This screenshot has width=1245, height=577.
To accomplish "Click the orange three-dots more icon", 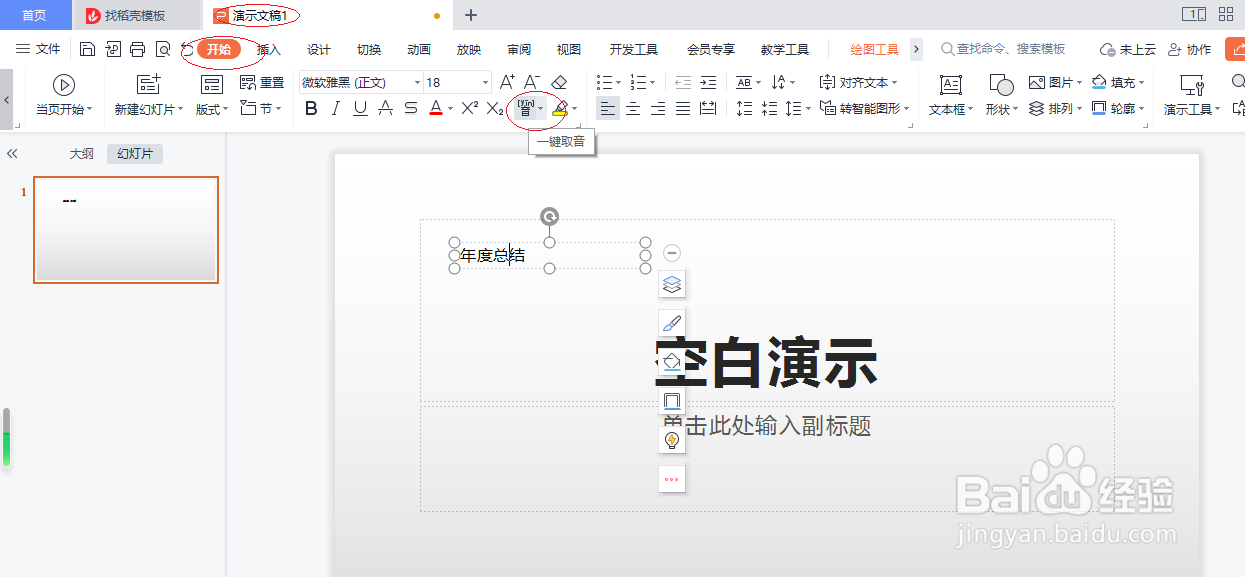I will coord(672,479).
